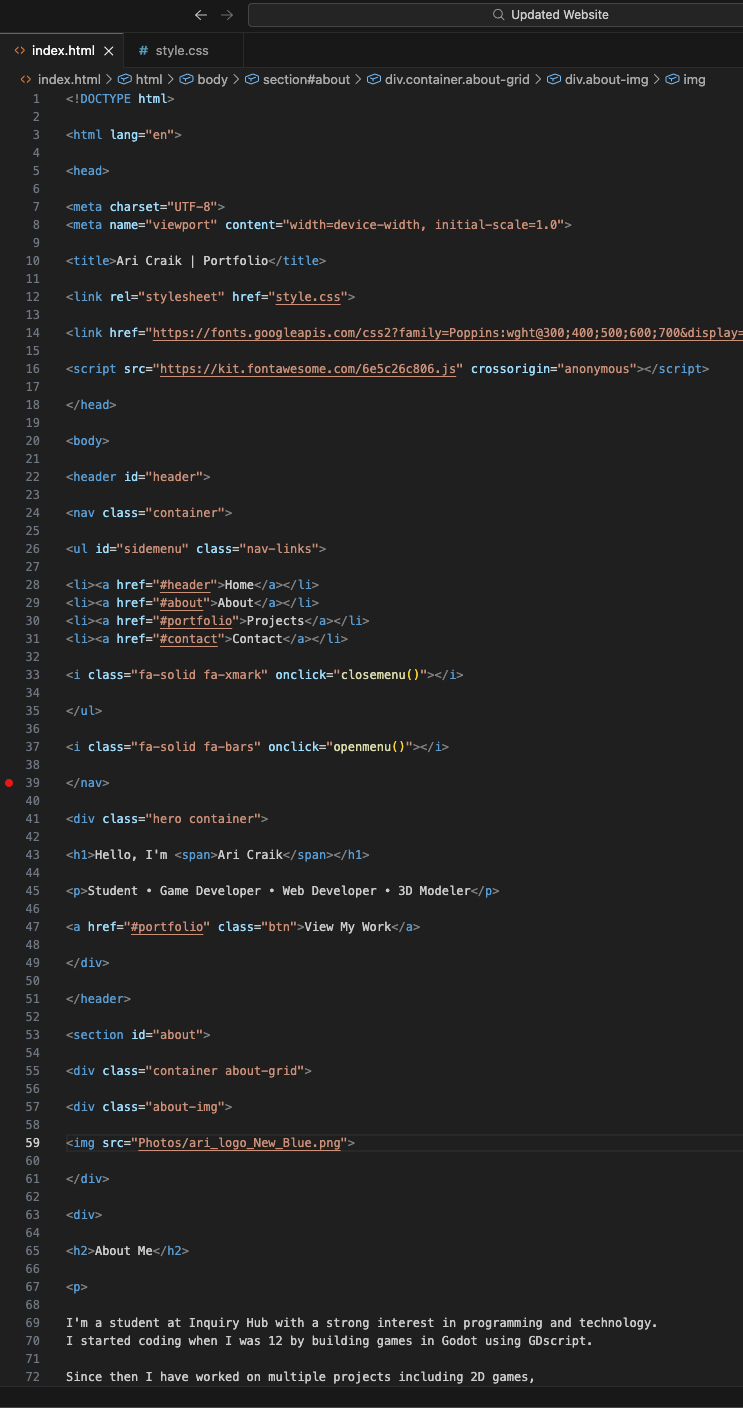Open the Photos/ari_logo_New_Blue.png link
Image resolution: width=743 pixels, height=1408 pixels.
coord(238,1142)
